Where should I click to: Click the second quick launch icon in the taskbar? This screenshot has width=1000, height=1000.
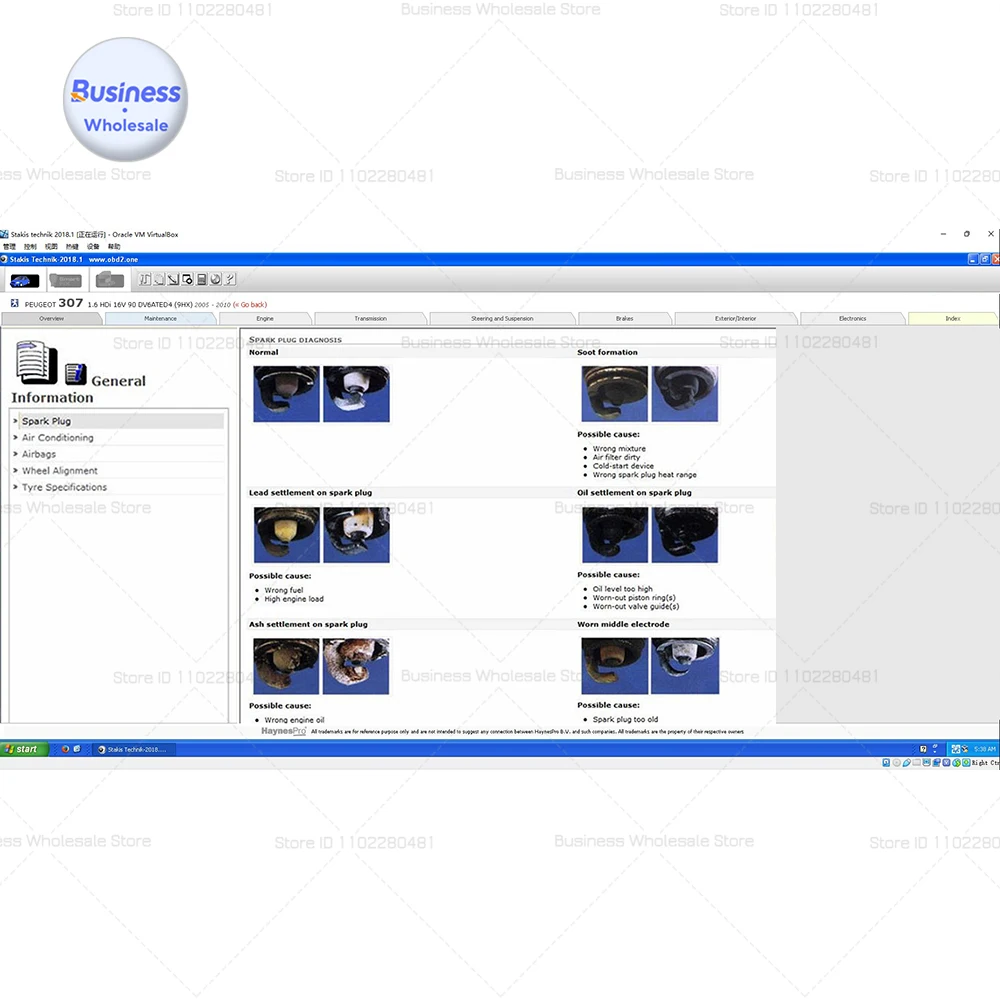coord(77,749)
